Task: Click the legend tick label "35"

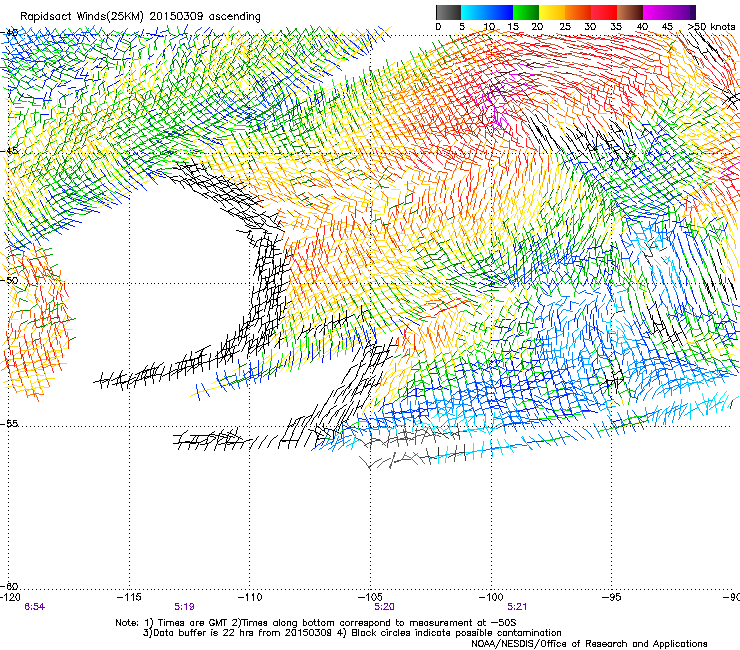Action: pos(616,27)
